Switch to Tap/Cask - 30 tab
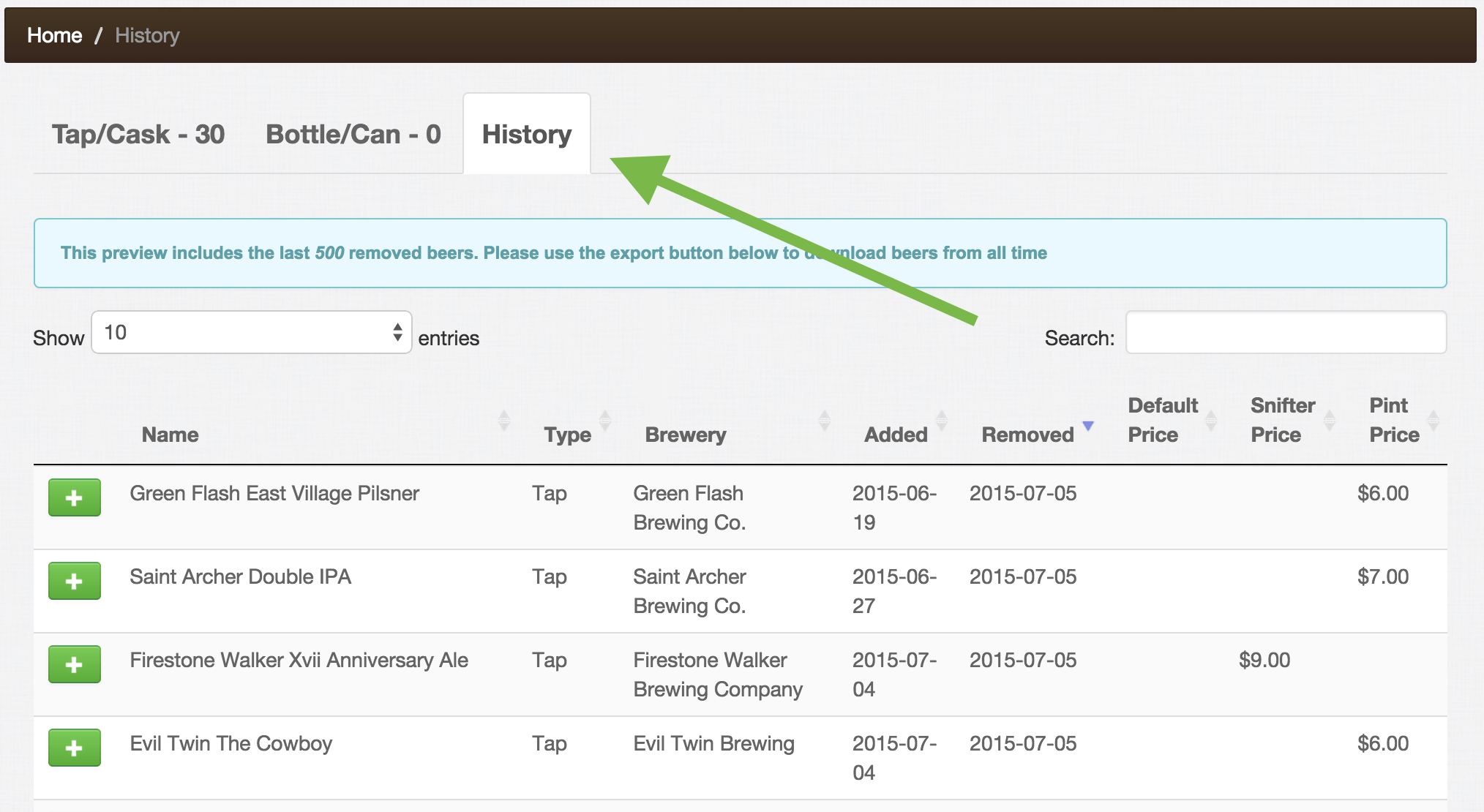Viewport: 1484px width, 812px height. pos(138,135)
